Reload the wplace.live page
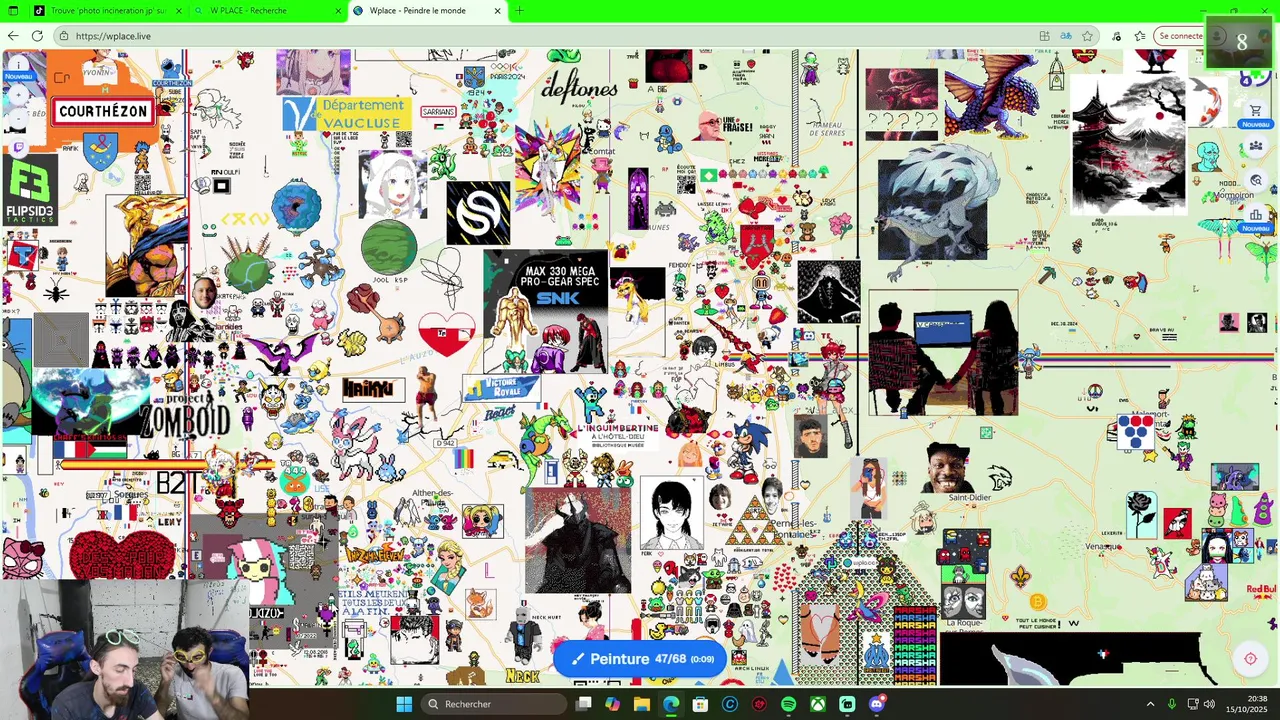This screenshot has height=720, width=1280. [37, 36]
